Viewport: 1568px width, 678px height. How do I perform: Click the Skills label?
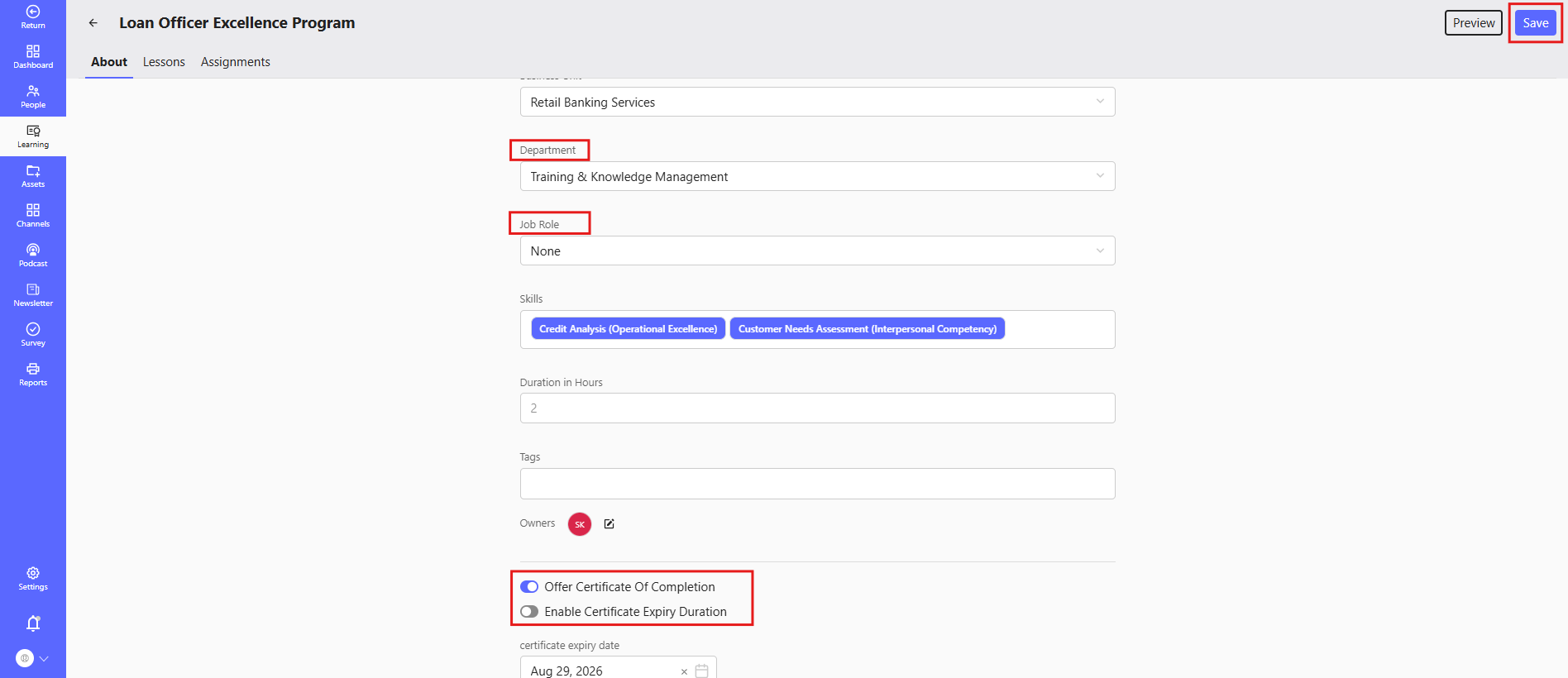[531, 299]
